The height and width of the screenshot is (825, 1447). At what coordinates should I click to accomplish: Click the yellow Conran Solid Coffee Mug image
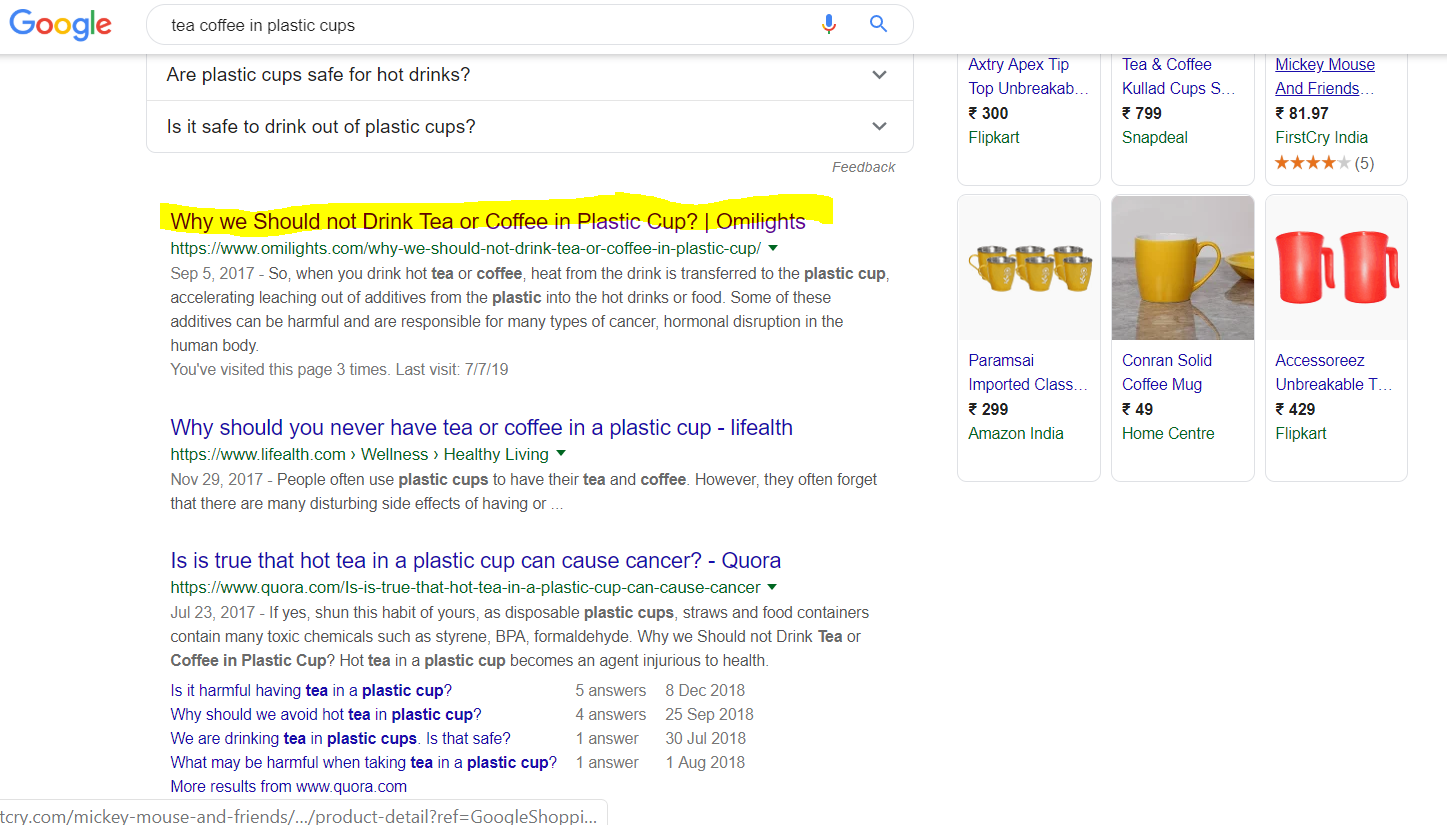coord(1182,268)
